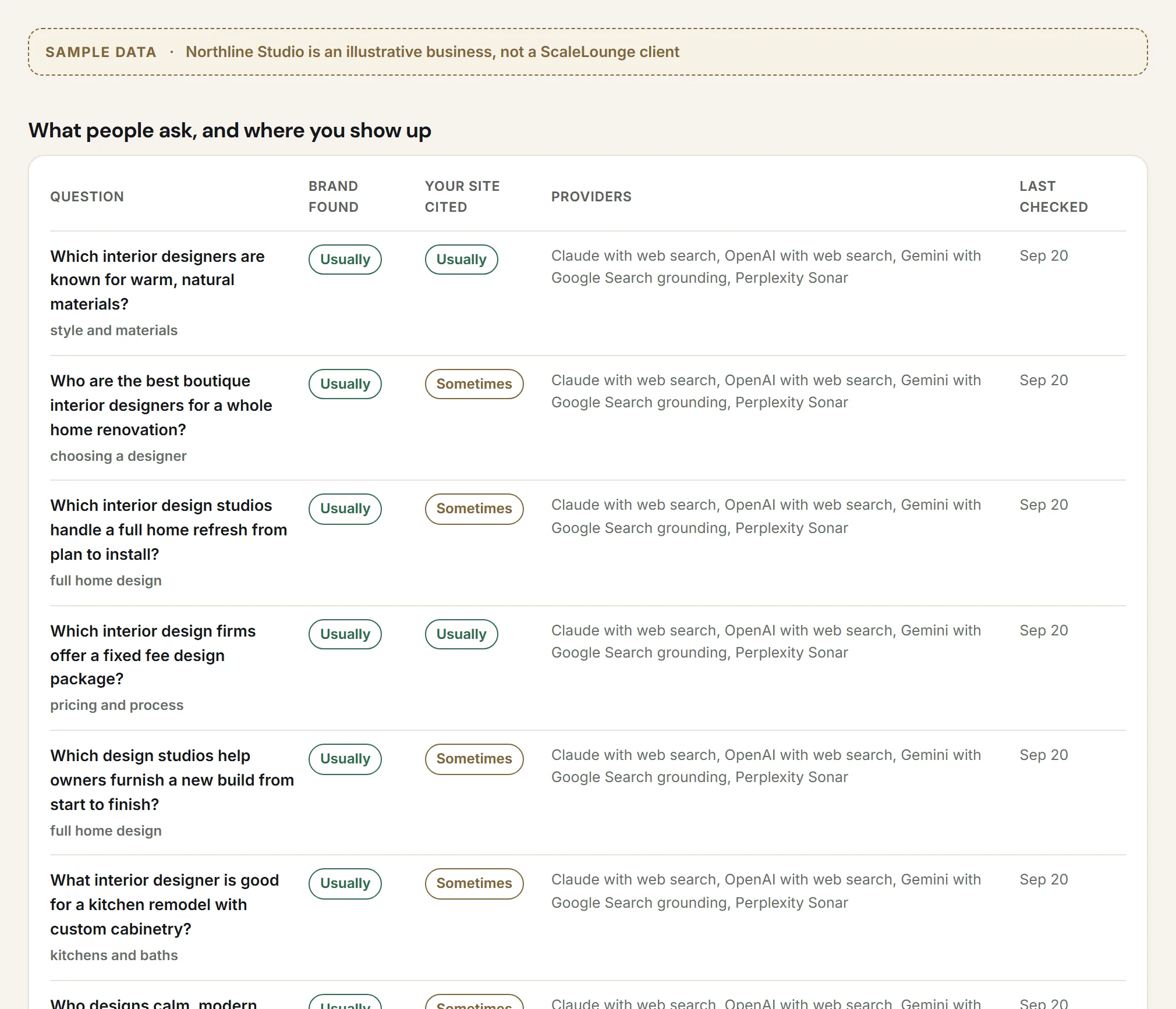The width and height of the screenshot is (1176, 1009).
Task: Click the 'style and materials' category label
Action: coord(114,331)
